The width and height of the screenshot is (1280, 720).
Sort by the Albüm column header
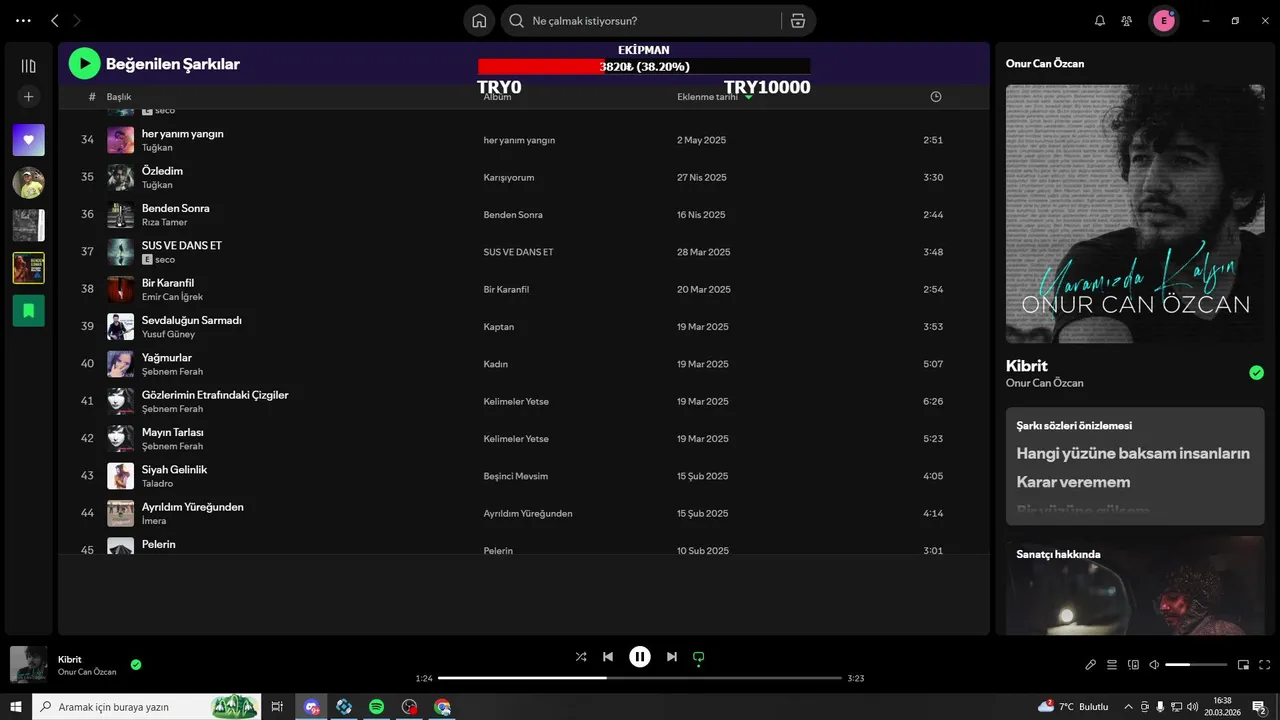(497, 97)
